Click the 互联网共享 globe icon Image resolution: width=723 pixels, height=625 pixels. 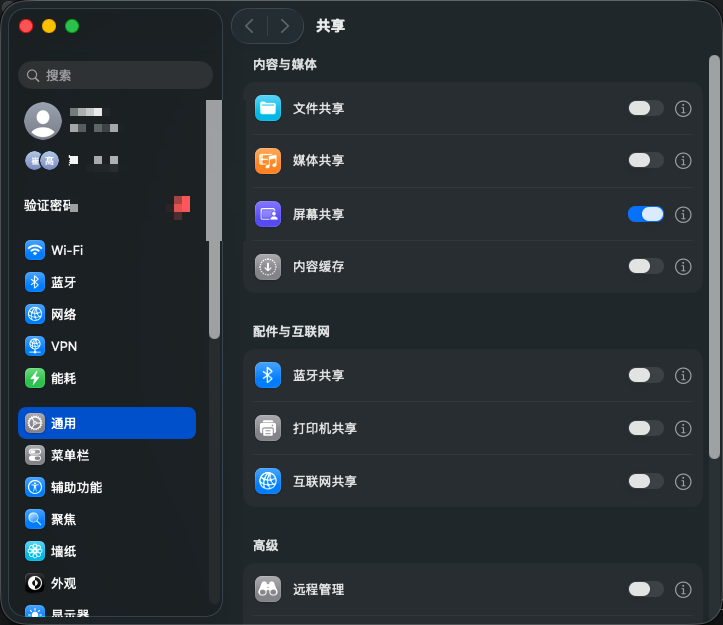click(x=267, y=481)
